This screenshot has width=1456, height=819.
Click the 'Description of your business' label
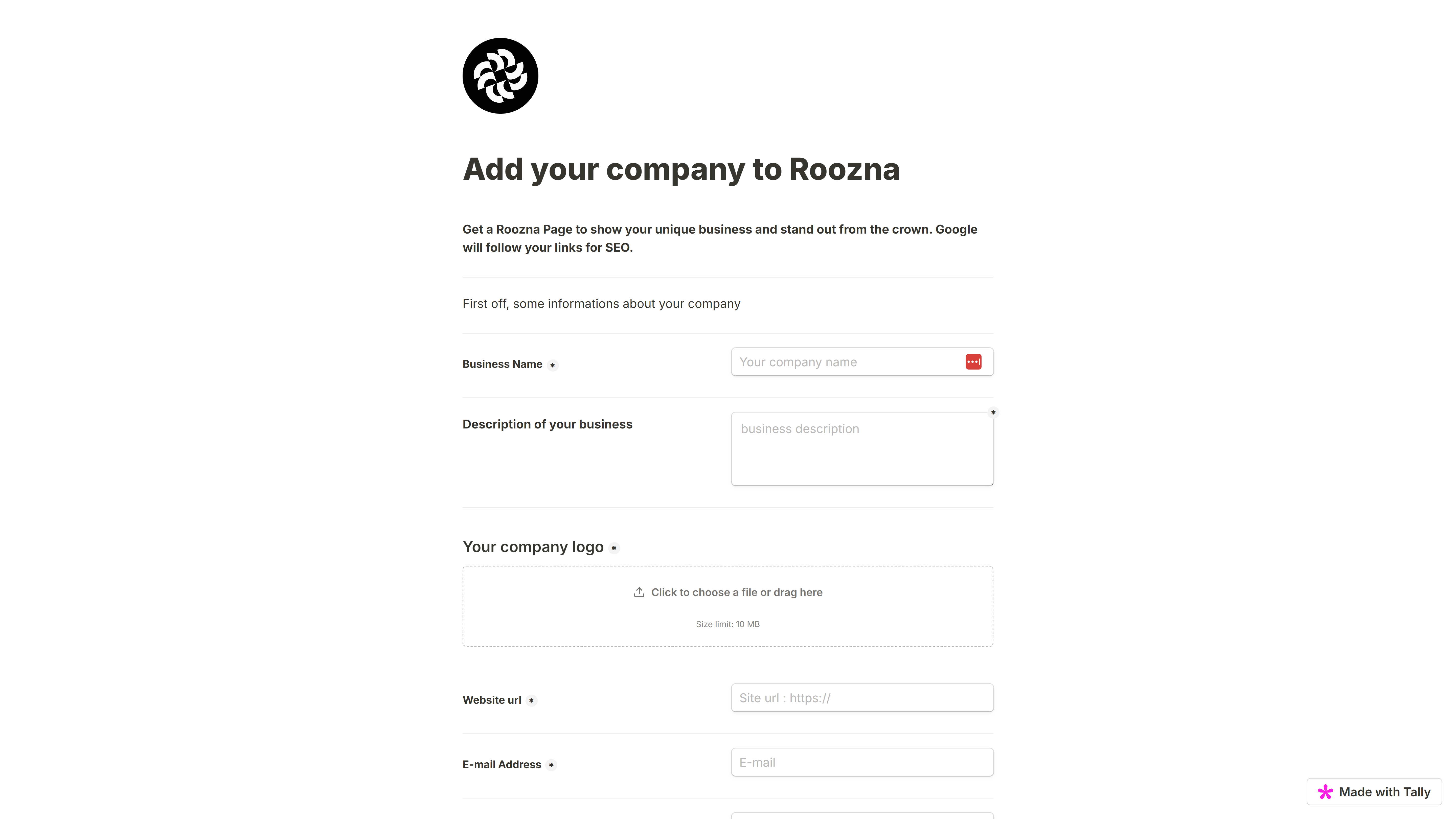point(547,424)
